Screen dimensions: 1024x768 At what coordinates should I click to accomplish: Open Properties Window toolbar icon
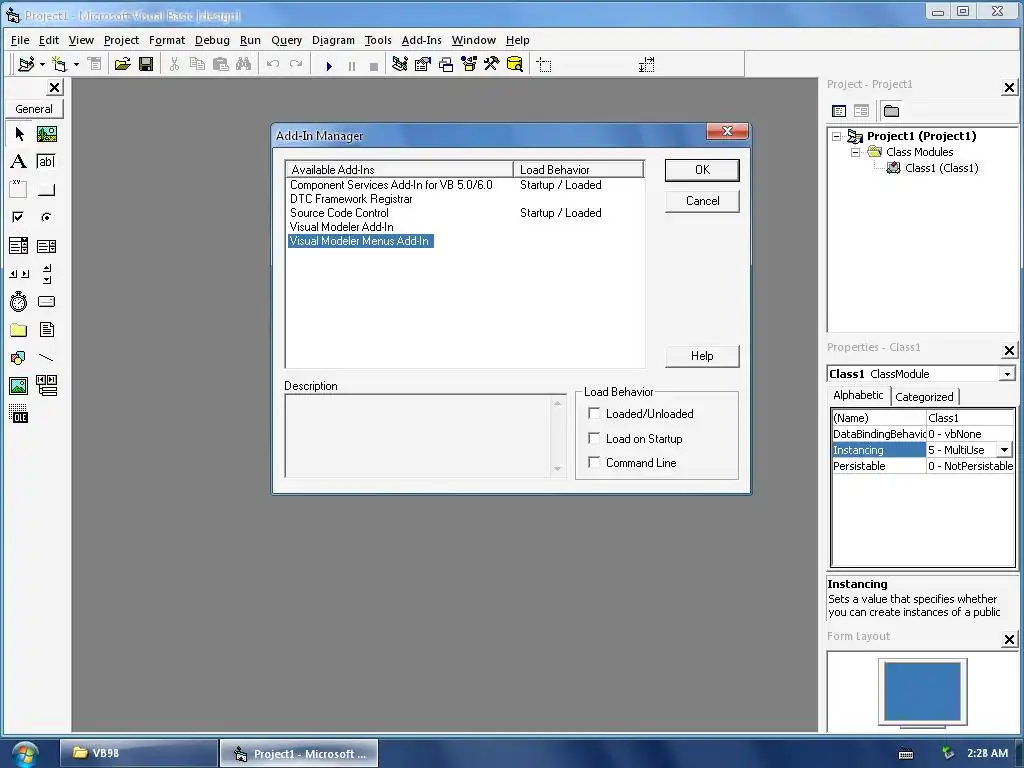click(x=423, y=64)
